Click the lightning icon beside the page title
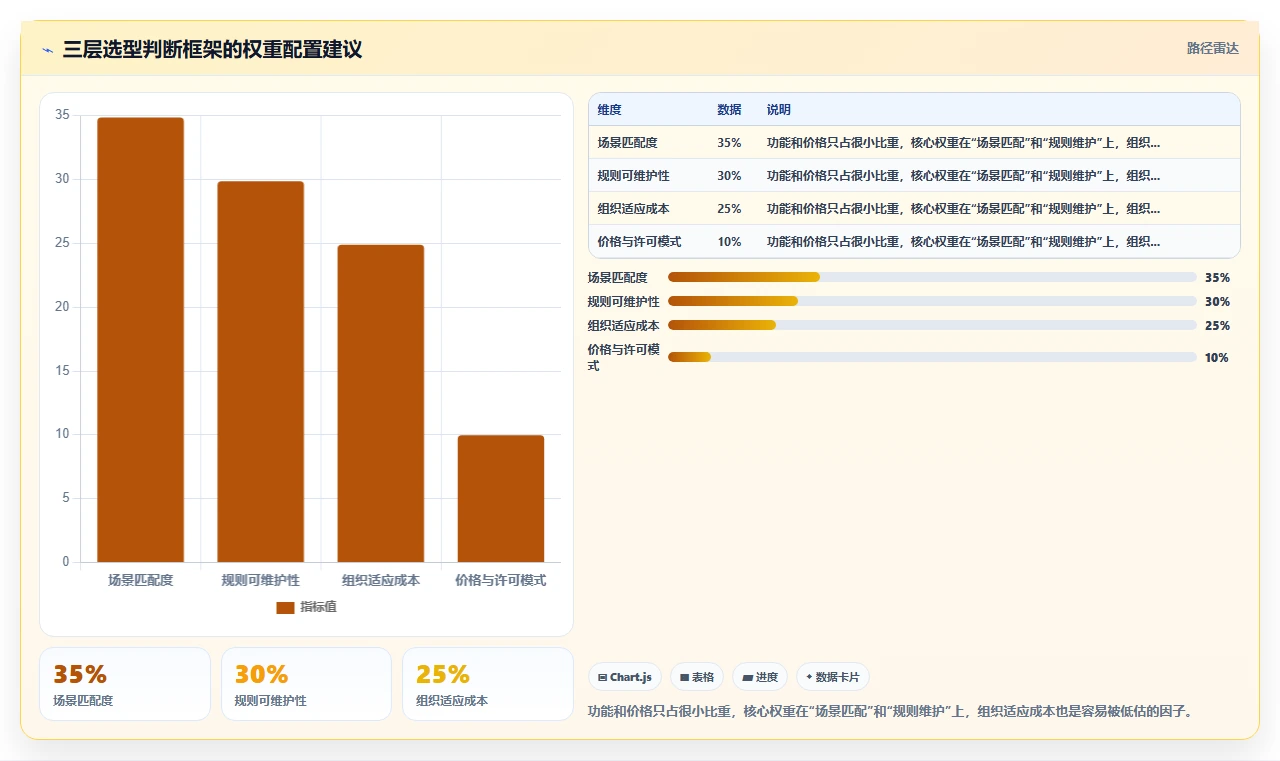The width and height of the screenshot is (1280, 761). pyautogui.click(x=48, y=50)
